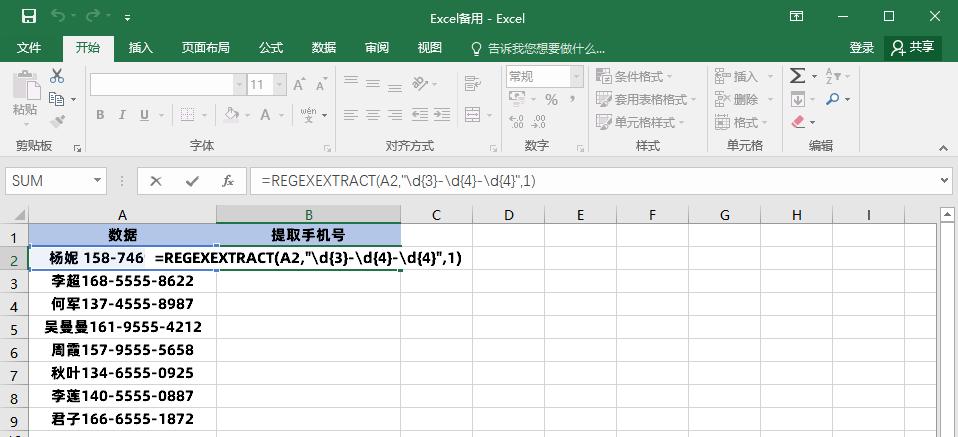
Task: Click the text orientation ab icon
Action: tap(420, 83)
